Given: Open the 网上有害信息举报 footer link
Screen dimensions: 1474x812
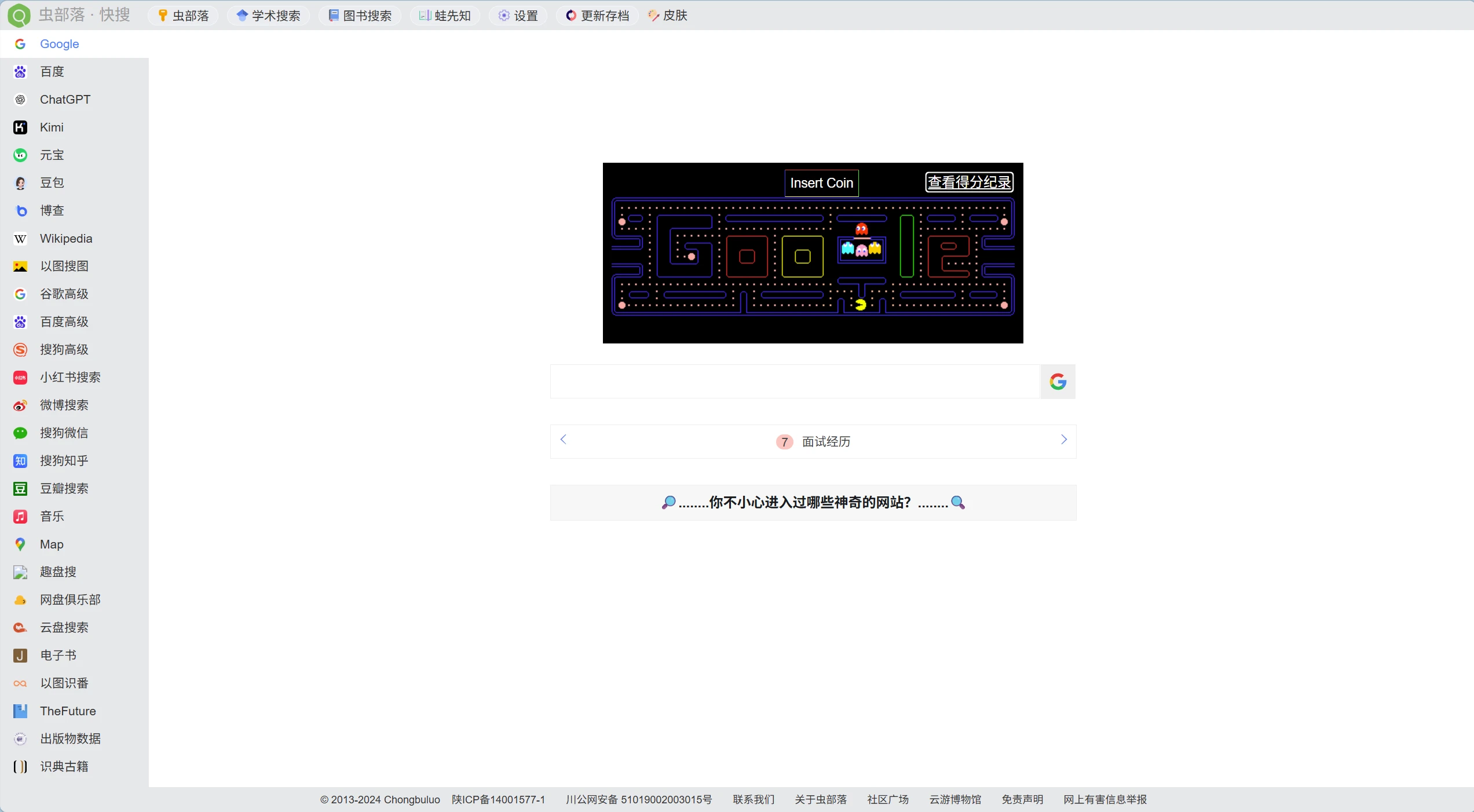Looking at the screenshot, I should 1105,800.
